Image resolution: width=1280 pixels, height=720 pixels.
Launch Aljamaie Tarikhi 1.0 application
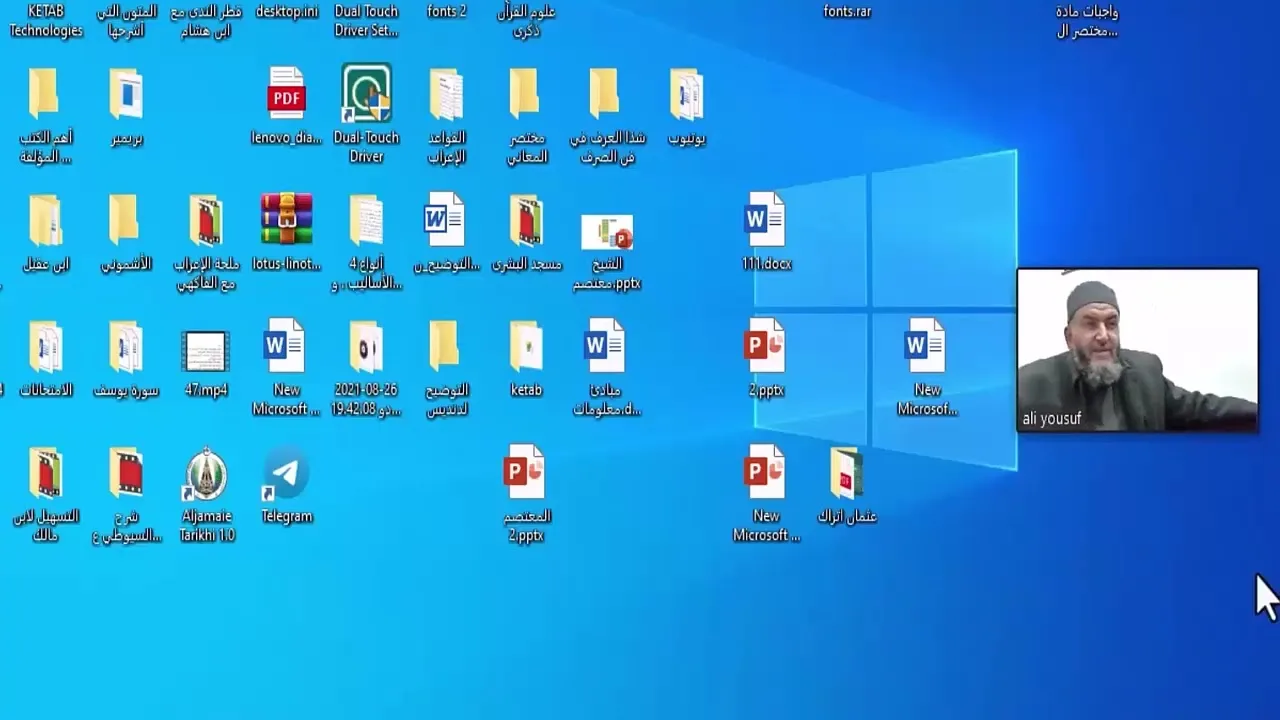207,474
